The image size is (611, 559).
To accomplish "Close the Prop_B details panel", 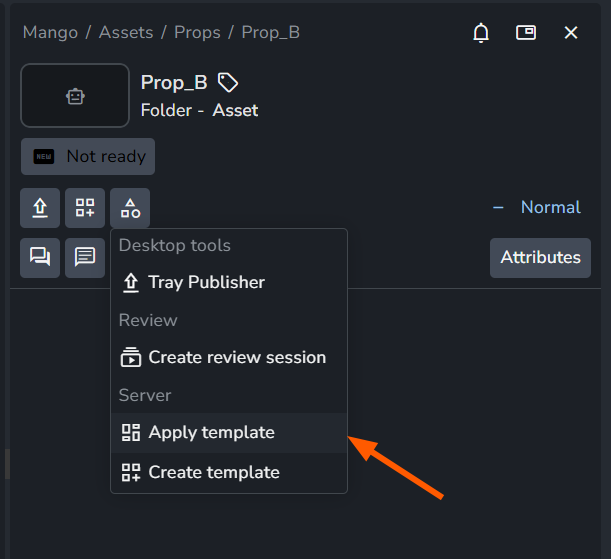I will (x=571, y=33).
